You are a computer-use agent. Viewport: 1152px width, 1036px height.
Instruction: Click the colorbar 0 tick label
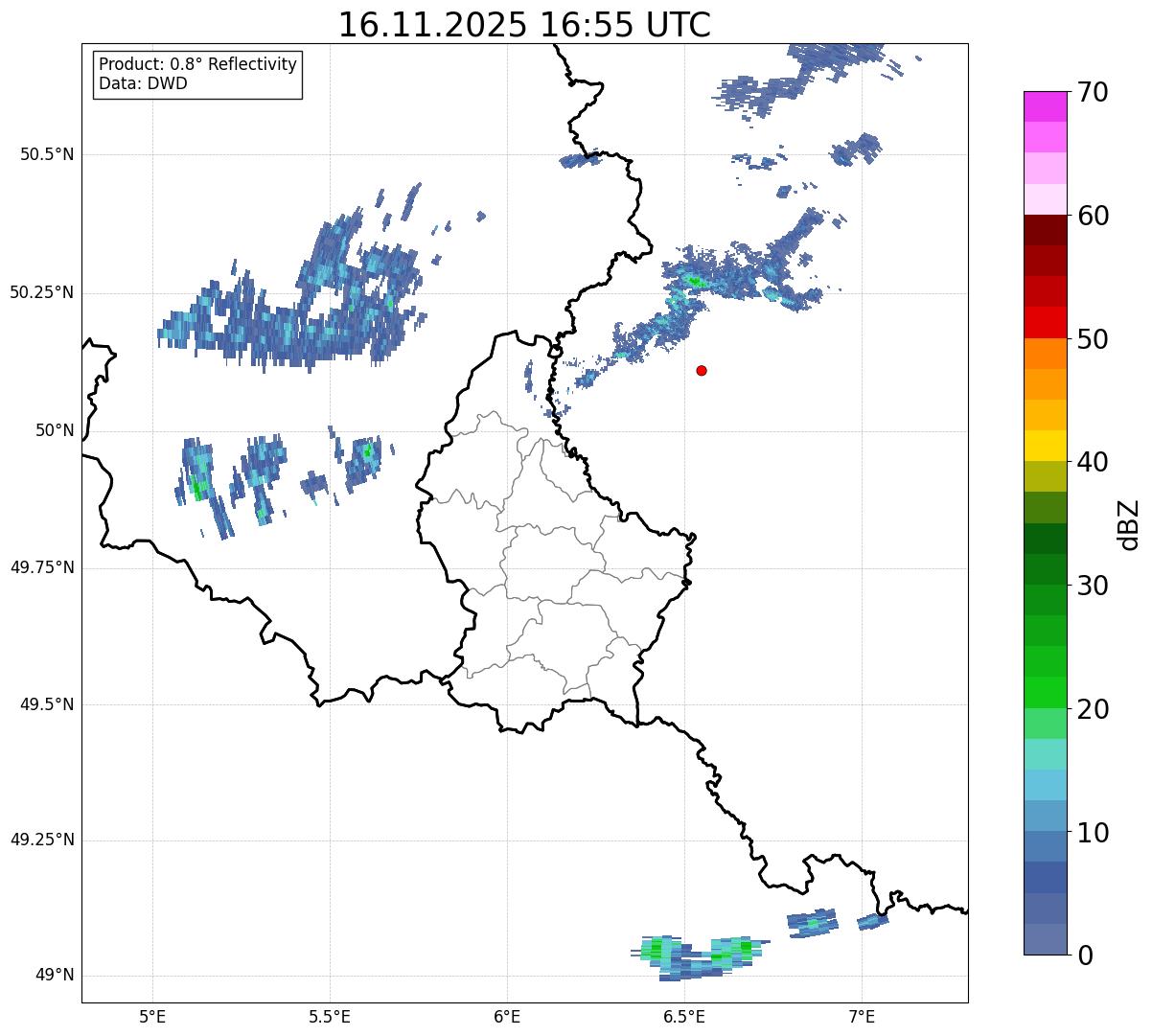(x=1085, y=955)
